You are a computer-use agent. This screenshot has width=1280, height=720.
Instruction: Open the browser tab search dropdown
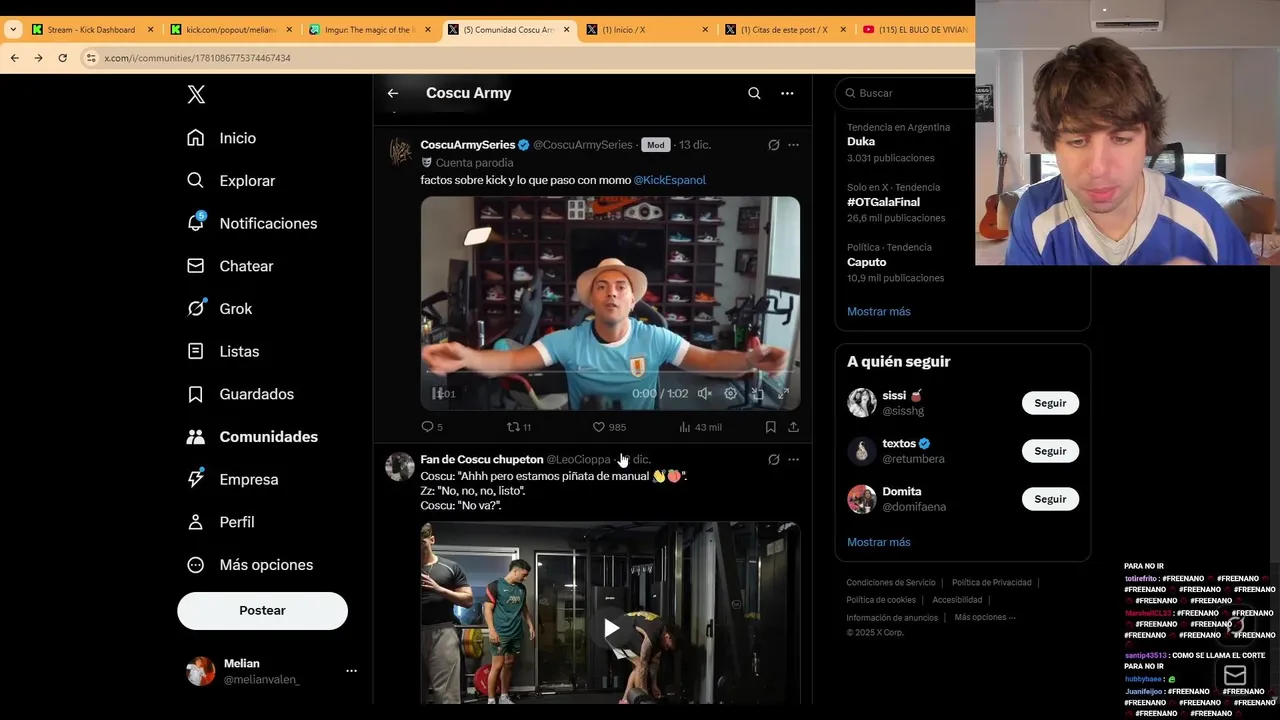13,30
